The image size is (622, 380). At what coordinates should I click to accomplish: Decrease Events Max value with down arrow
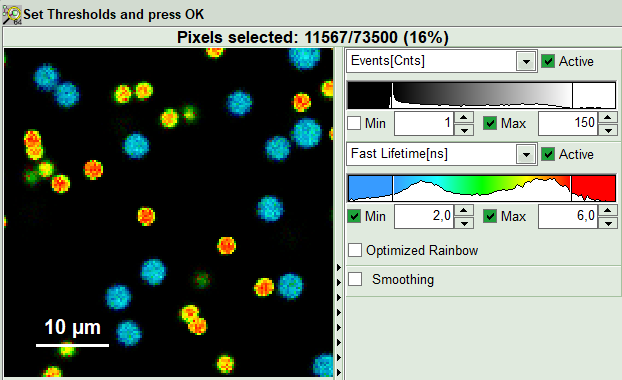click(x=608, y=130)
